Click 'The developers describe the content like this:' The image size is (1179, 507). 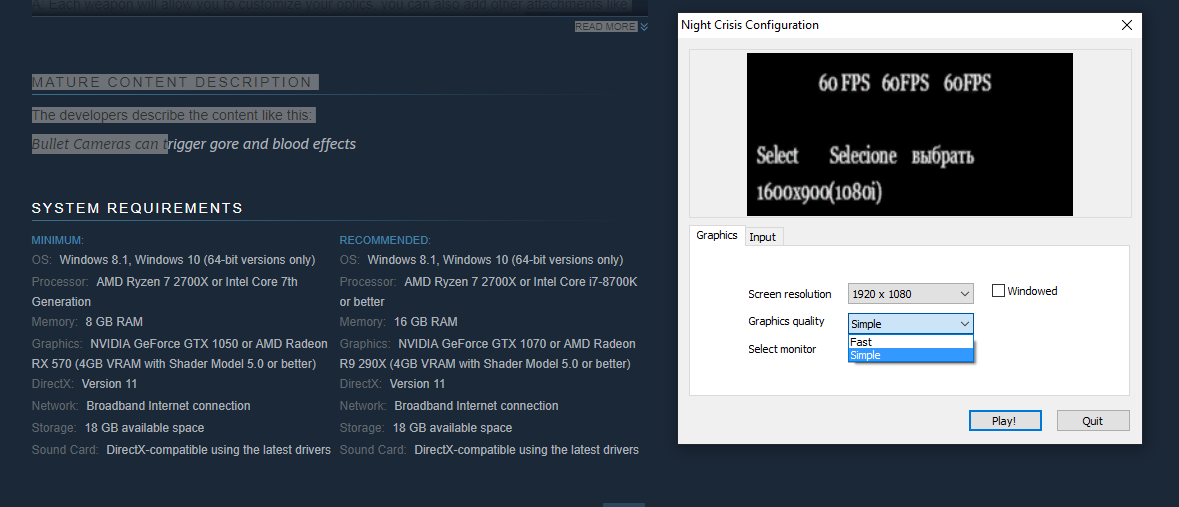[174, 115]
